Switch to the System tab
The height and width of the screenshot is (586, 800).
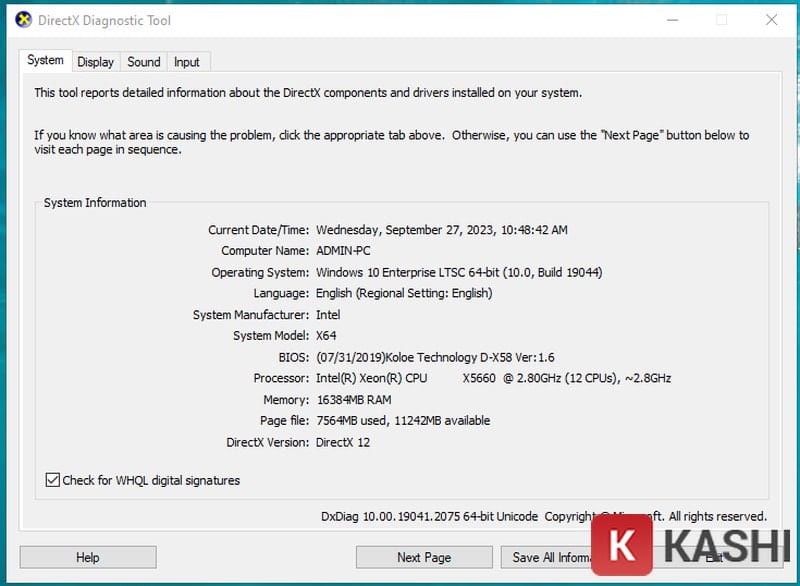45,61
